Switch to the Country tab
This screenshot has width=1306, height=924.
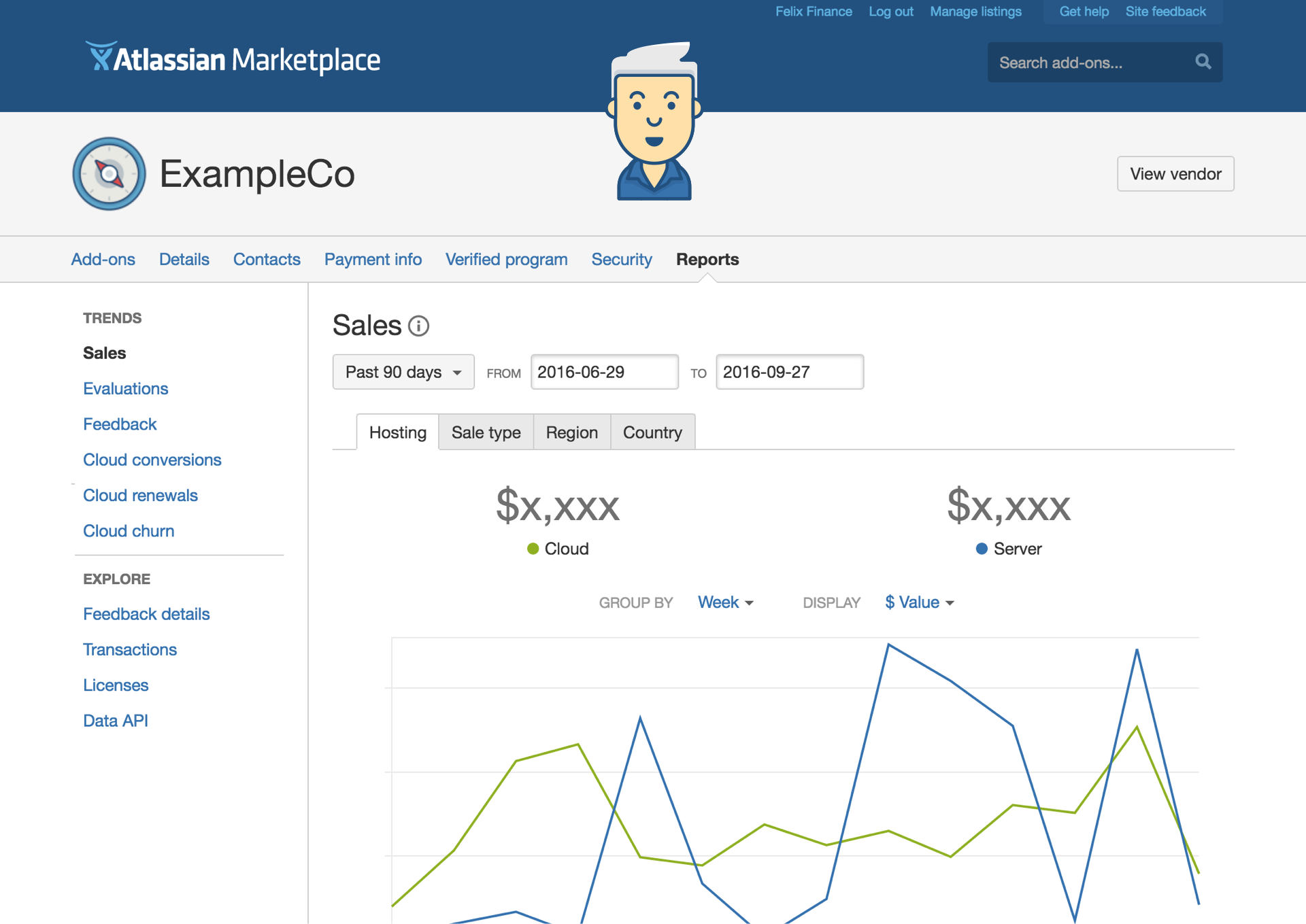[652, 432]
